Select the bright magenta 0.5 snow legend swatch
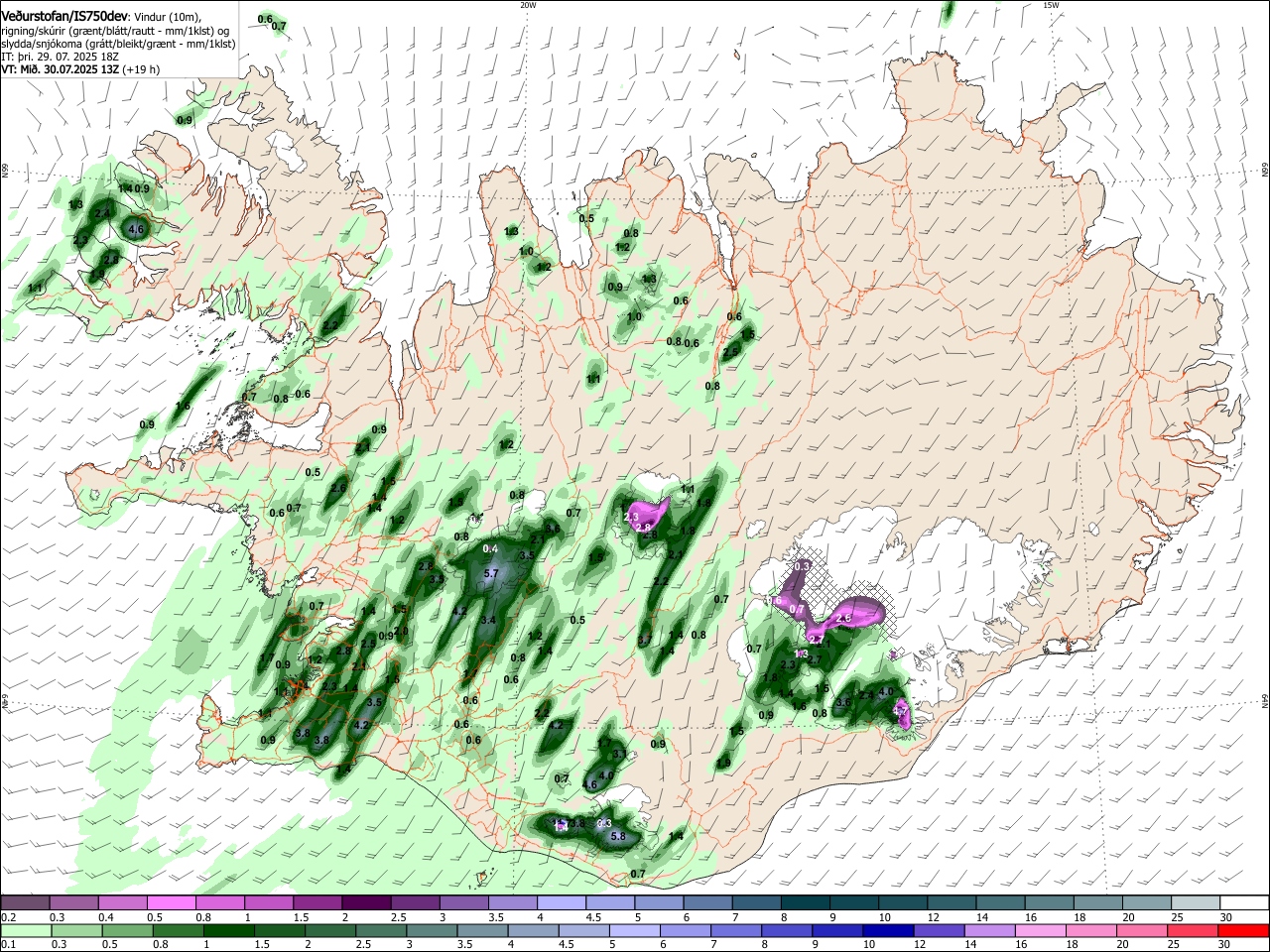 point(172,902)
